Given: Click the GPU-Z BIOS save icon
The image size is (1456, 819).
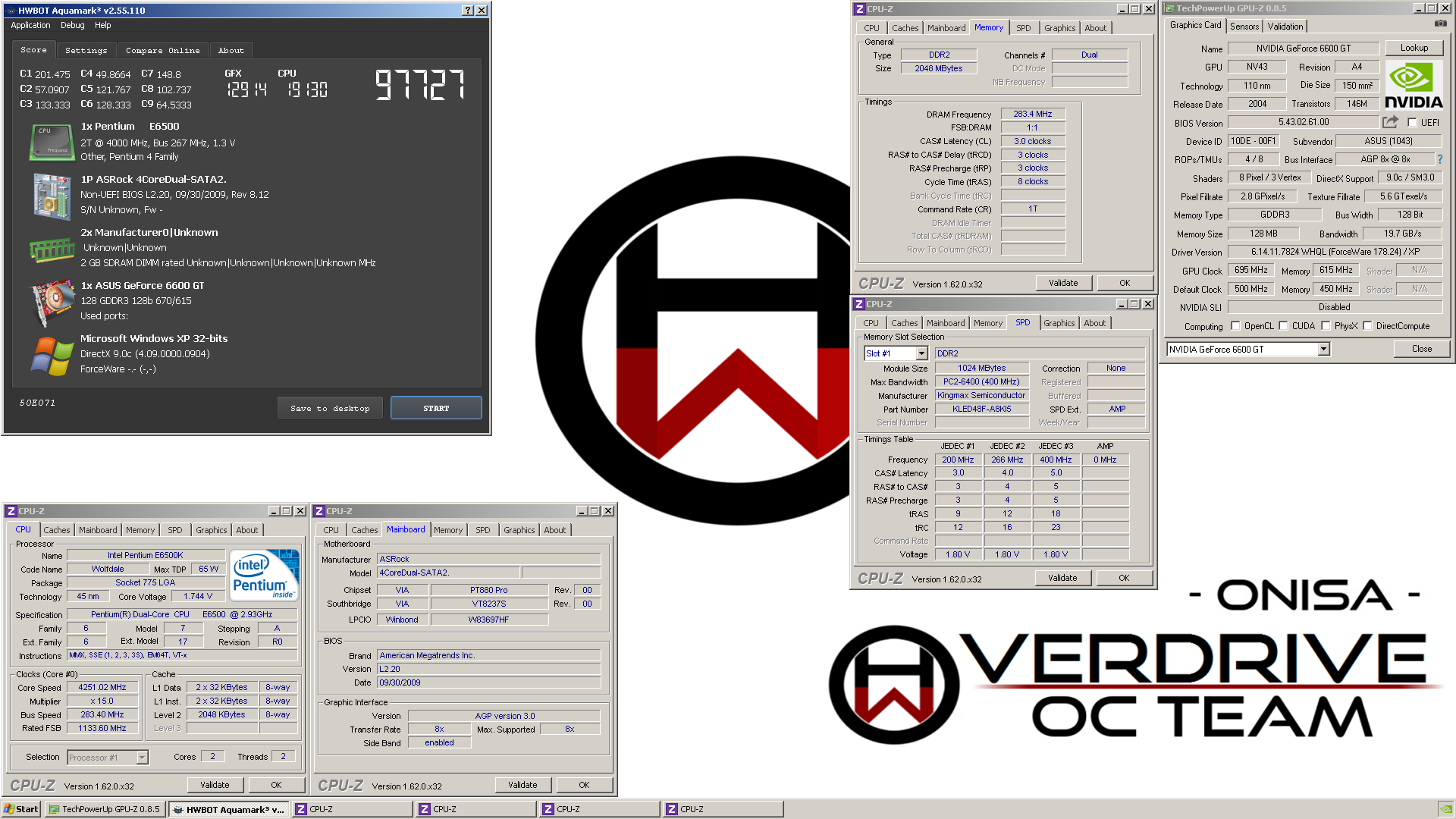Looking at the screenshot, I should pos(1390,122).
